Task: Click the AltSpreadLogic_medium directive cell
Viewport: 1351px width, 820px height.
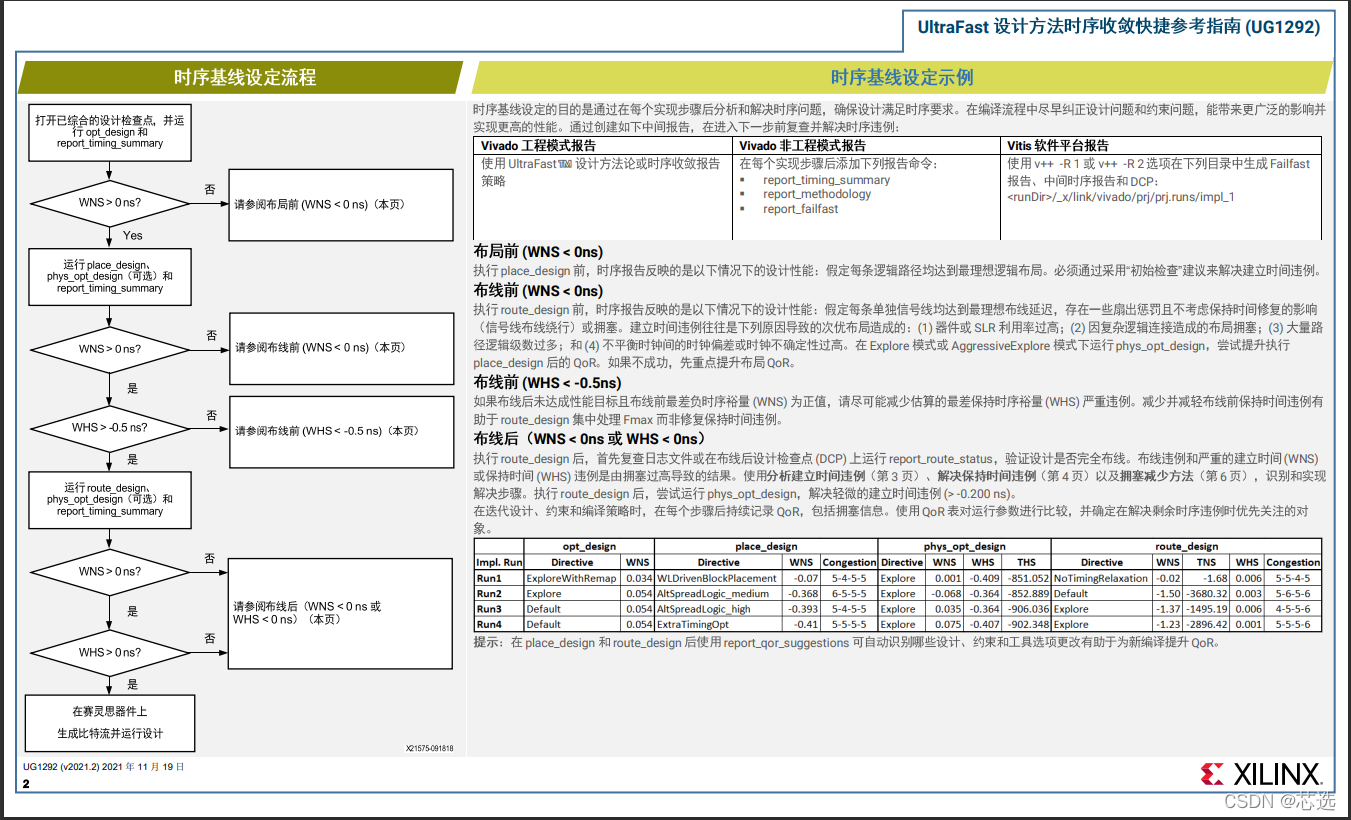Action: [713, 594]
